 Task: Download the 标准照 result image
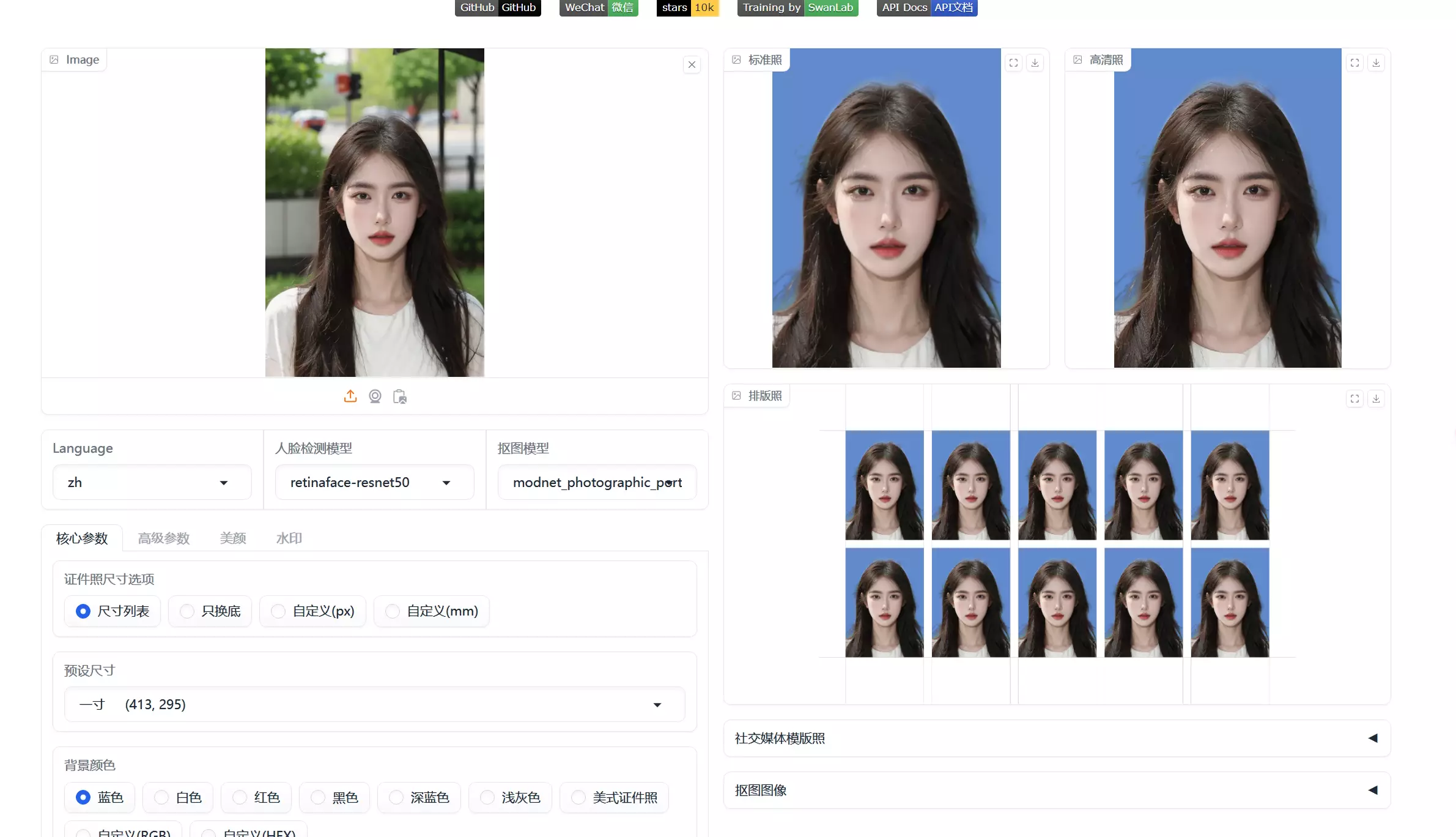[x=1035, y=62]
